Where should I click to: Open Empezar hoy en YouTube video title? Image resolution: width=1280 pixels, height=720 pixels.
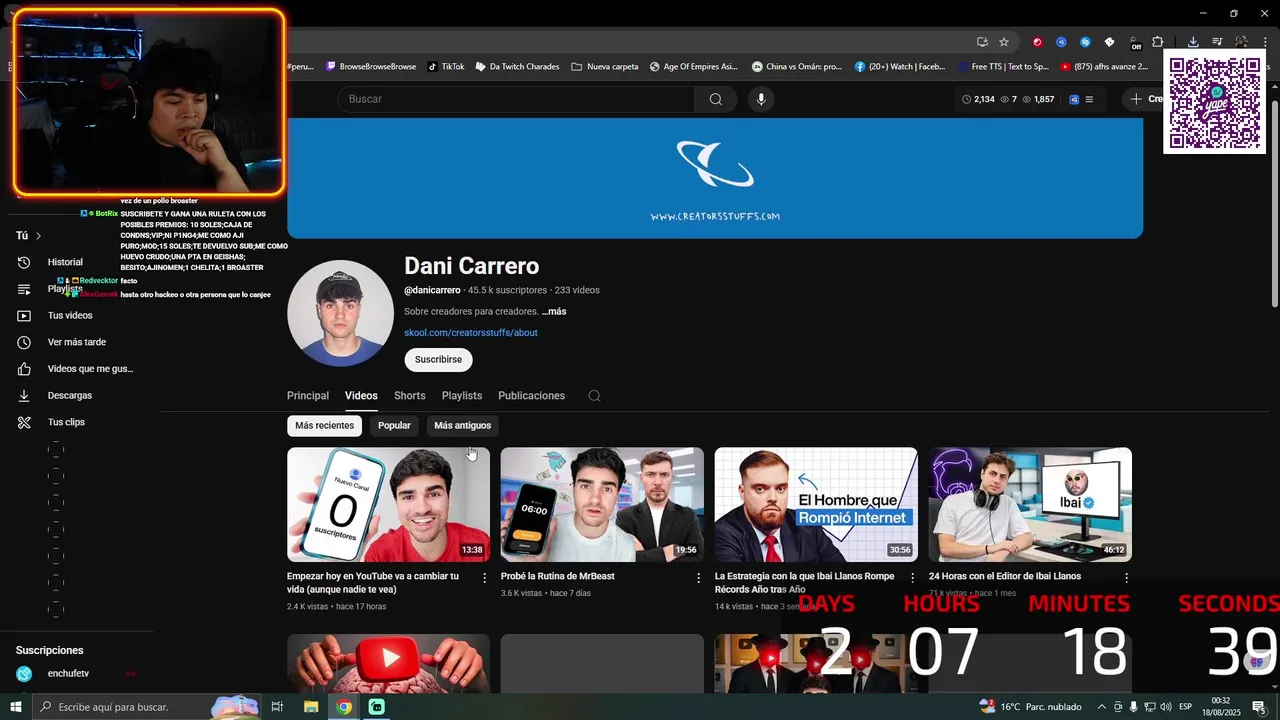tap(373, 583)
